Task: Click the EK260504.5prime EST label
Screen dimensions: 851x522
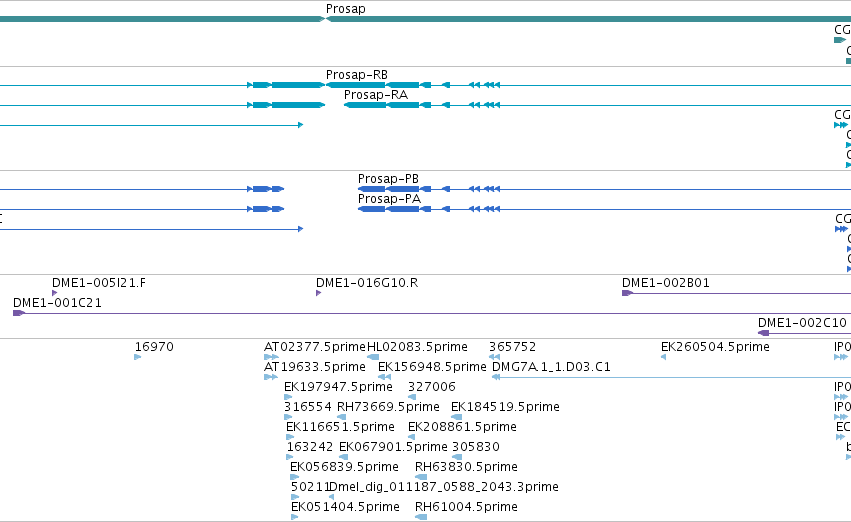Action: (x=715, y=347)
